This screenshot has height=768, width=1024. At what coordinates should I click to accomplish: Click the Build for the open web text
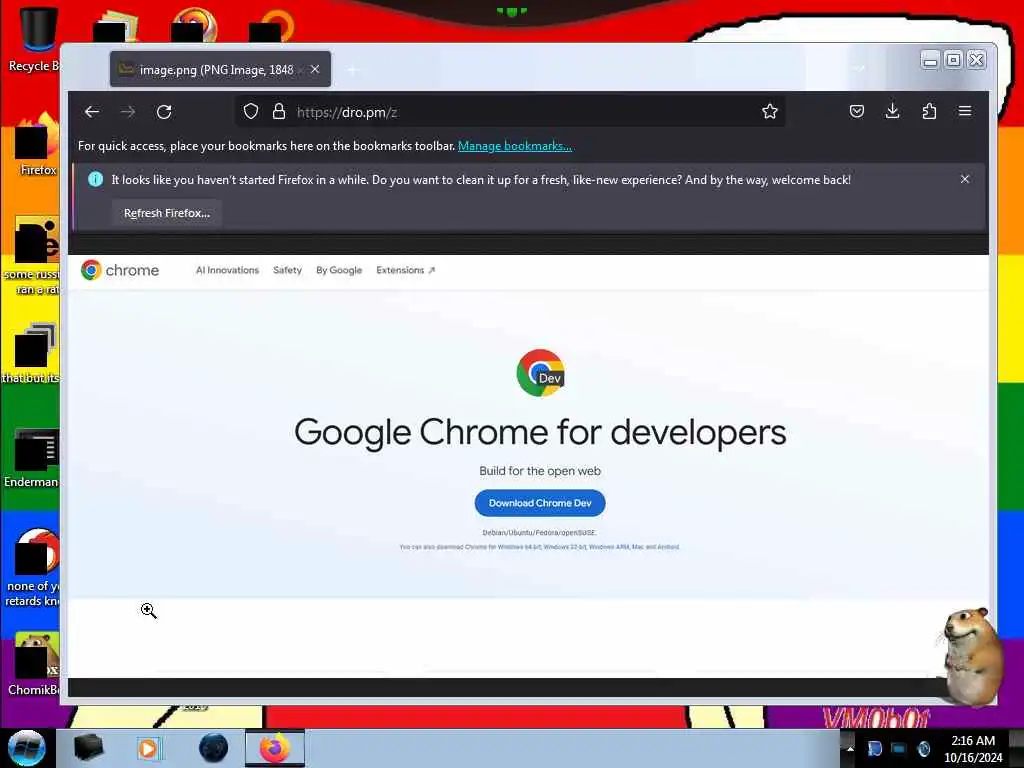(540, 471)
